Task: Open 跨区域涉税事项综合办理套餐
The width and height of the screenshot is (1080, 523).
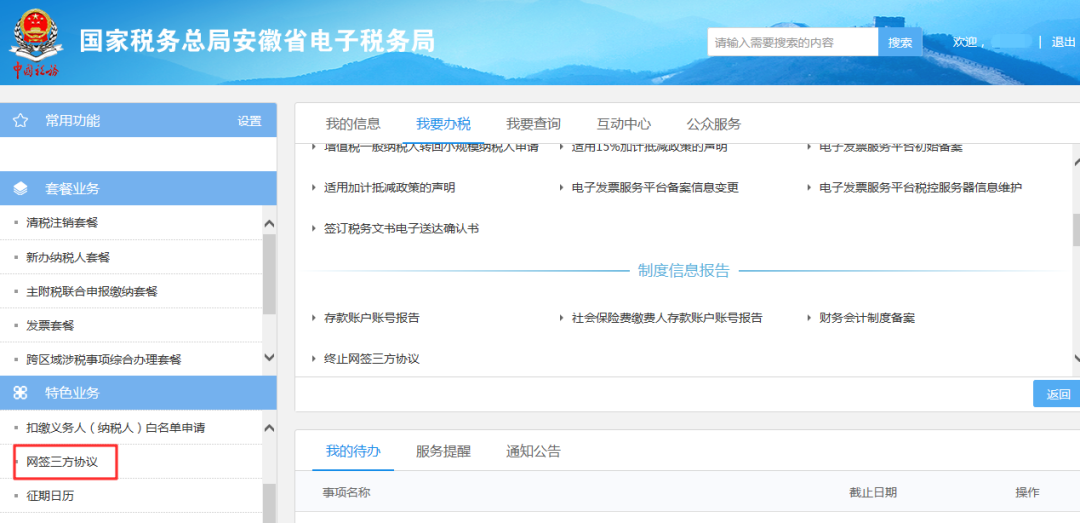Action: (104, 360)
